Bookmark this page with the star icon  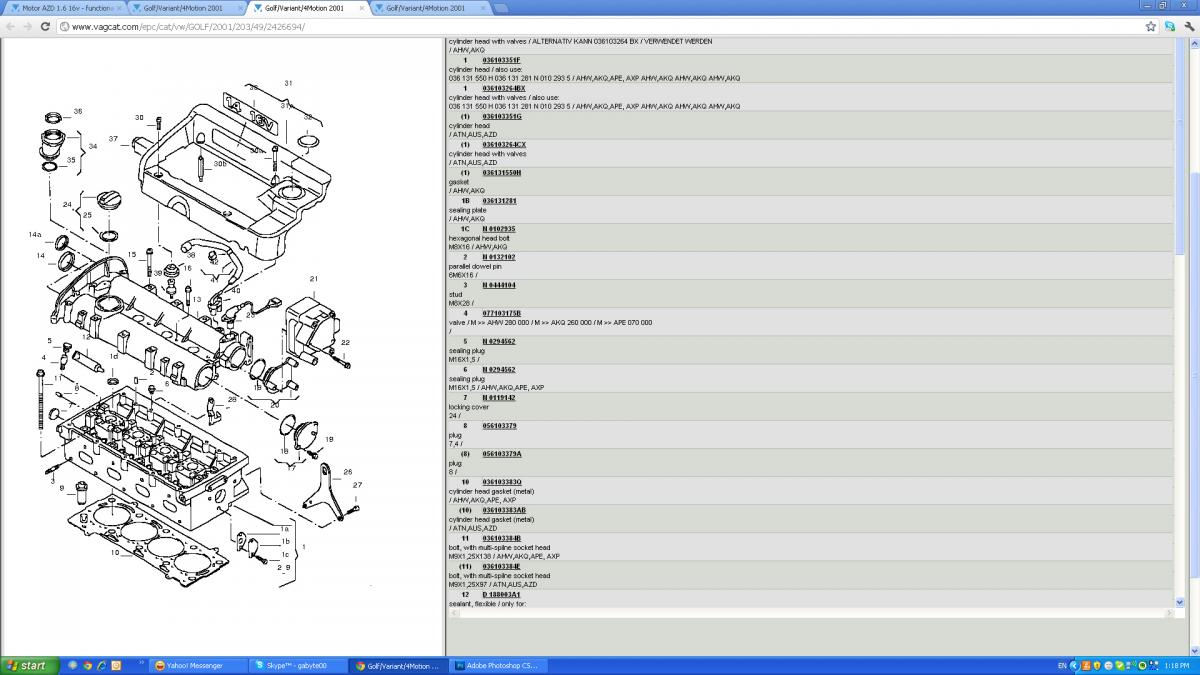point(1151,26)
